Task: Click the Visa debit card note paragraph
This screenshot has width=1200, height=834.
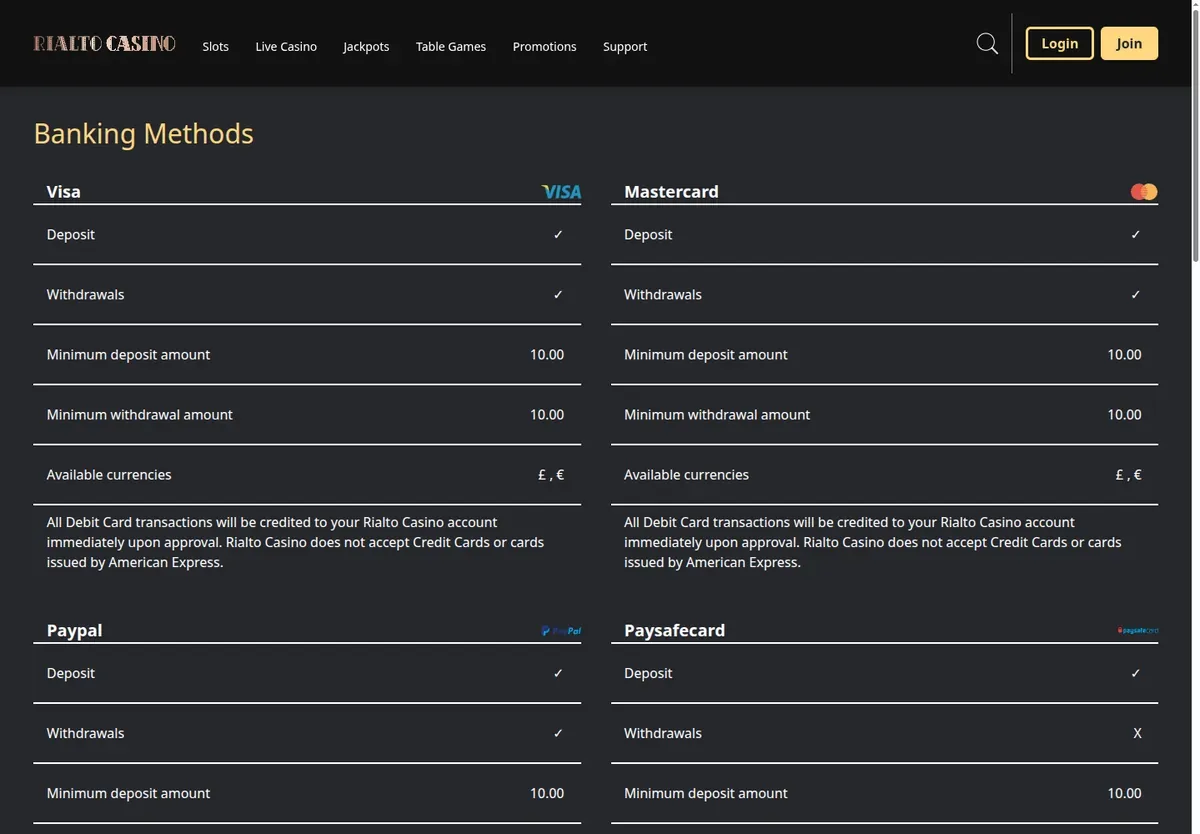Action: 295,542
